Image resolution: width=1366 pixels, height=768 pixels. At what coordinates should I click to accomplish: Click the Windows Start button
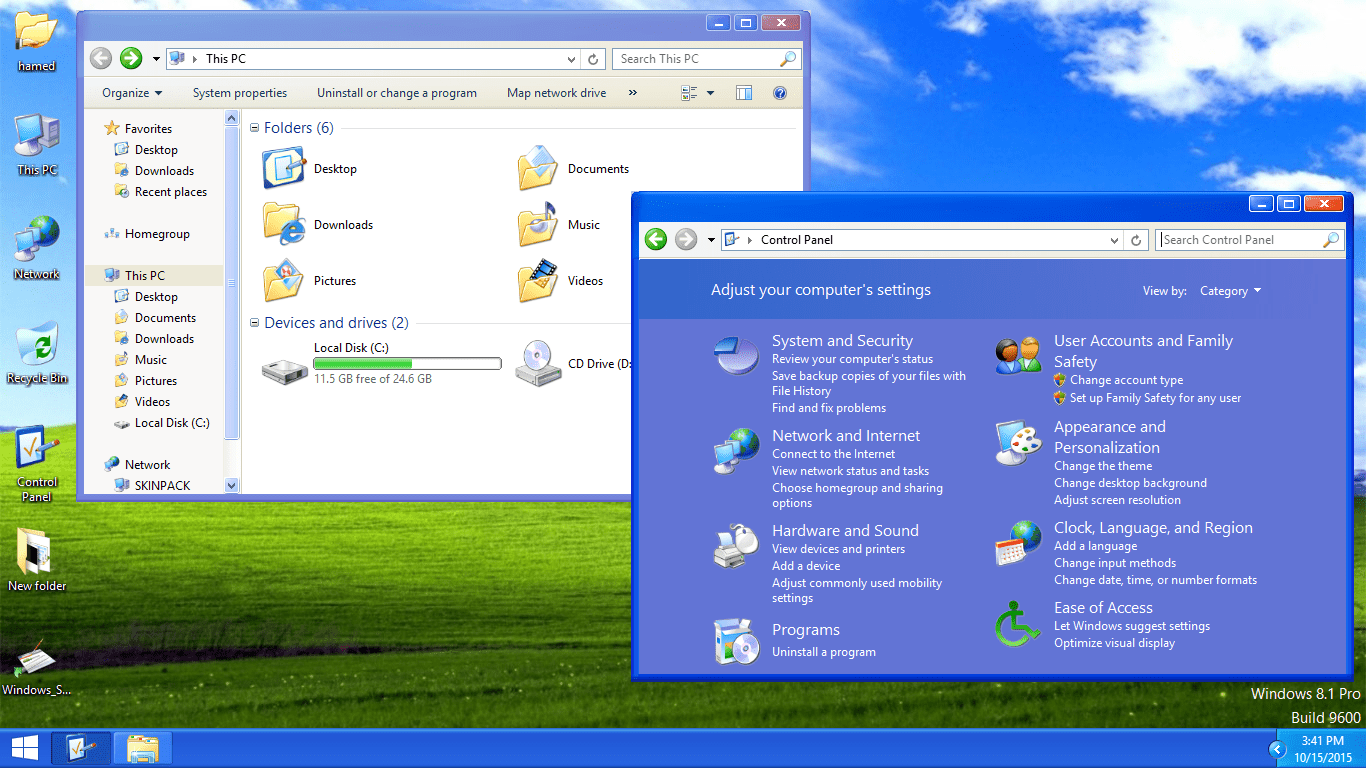[25, 748]
